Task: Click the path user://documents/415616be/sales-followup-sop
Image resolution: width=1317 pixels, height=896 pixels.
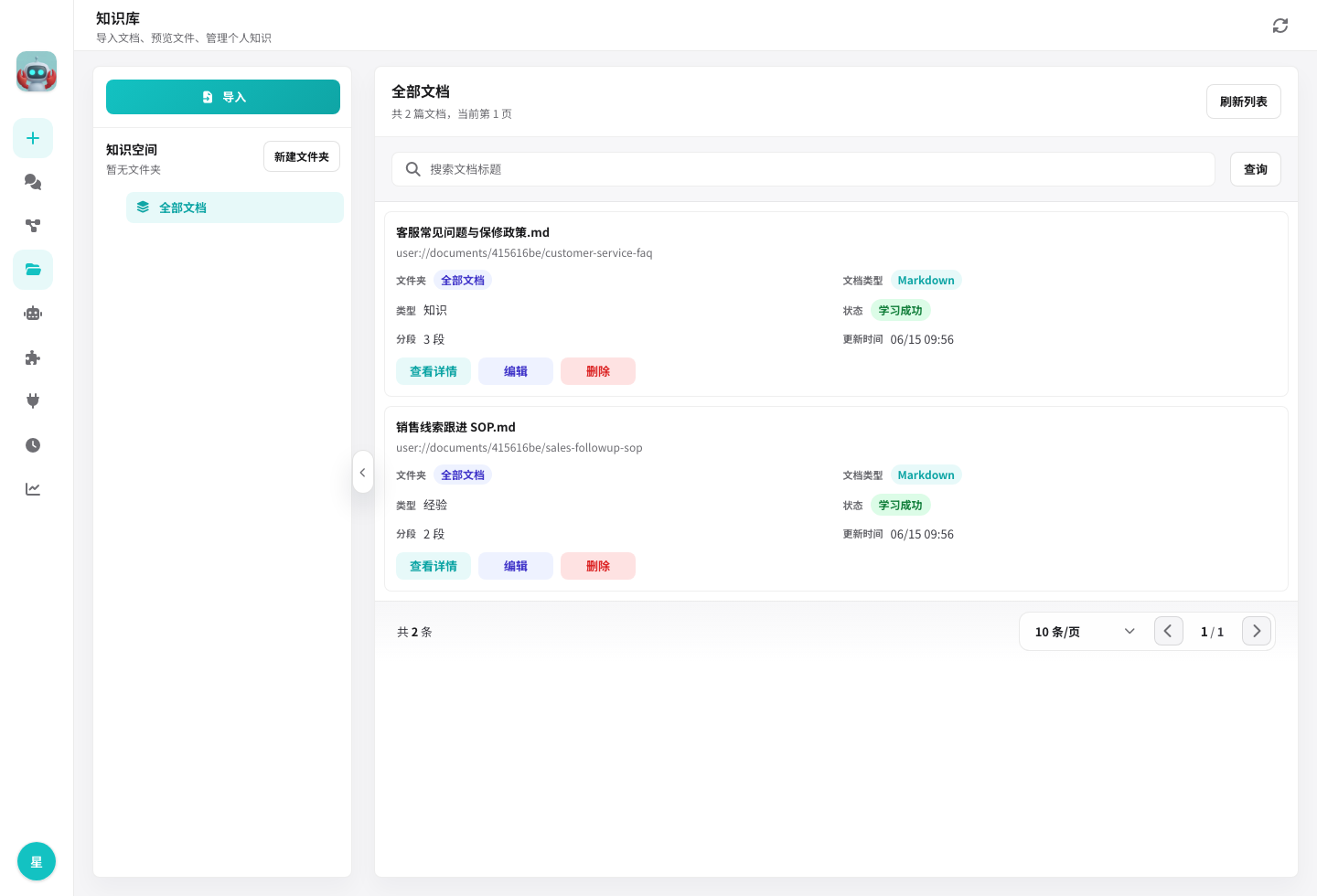Action: 519,448
